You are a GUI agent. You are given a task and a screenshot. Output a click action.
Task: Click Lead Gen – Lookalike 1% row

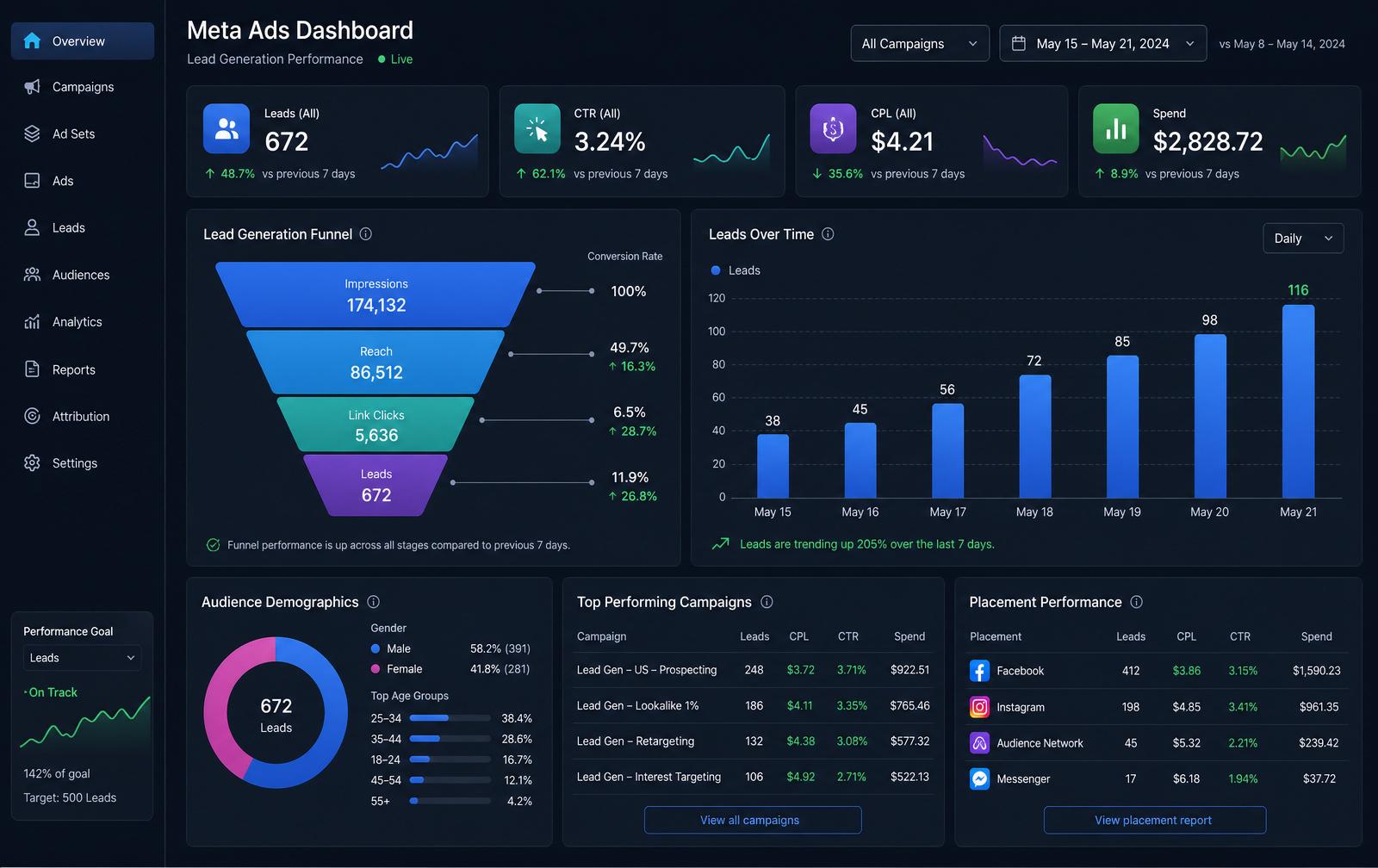pyautogui.click(x=753, y=705)
